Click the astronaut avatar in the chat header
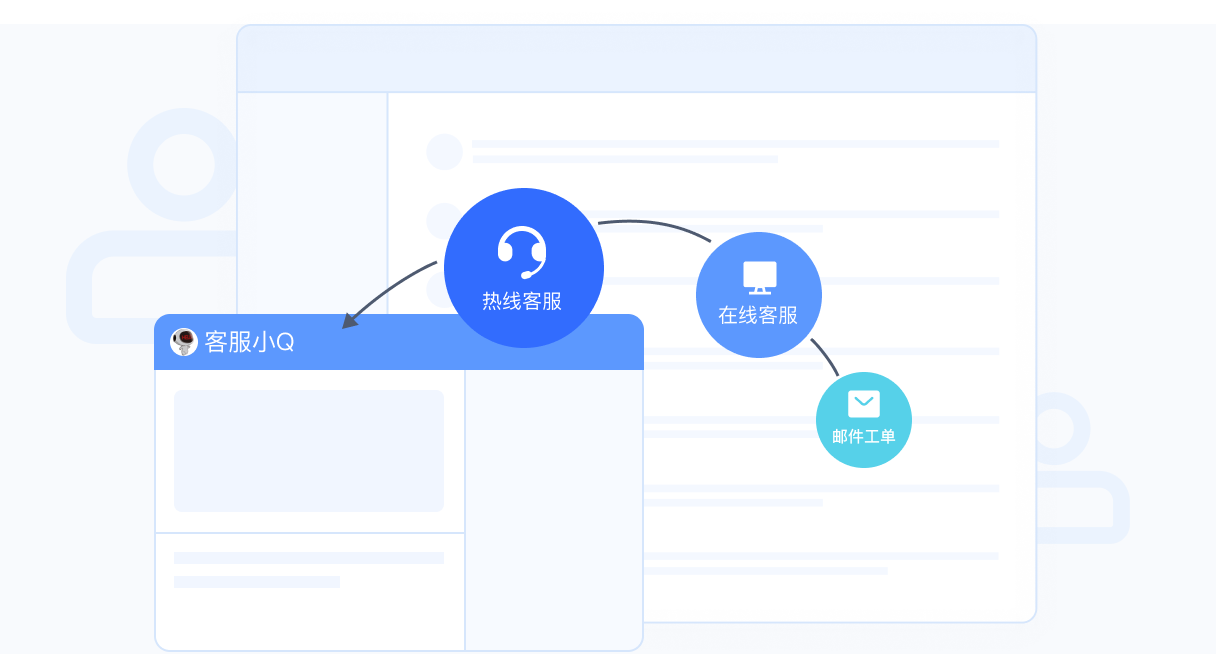Viewport: 1216px width, 661px height. pos(182,341)
